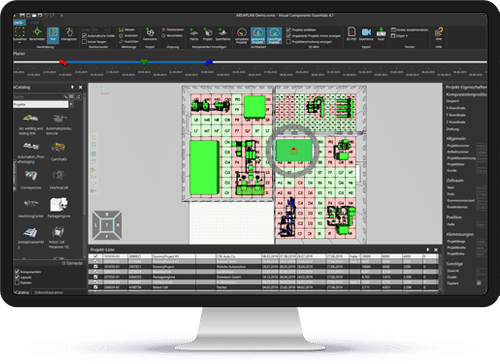The image size is (500, 364).
Task: Start the Experience video export
Action: 366,34
